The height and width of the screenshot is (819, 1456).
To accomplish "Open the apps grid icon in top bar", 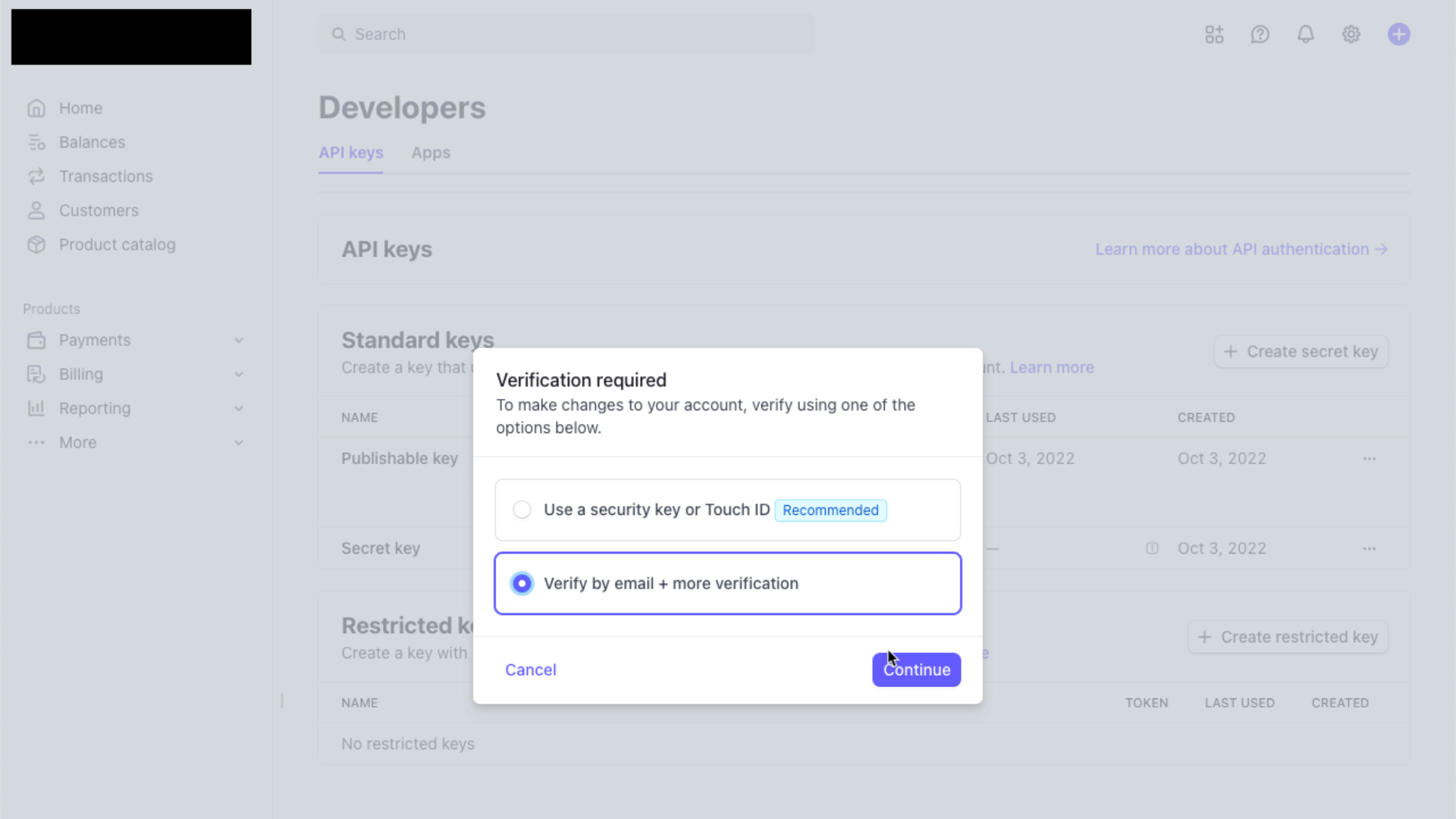I will [1214, 34].
